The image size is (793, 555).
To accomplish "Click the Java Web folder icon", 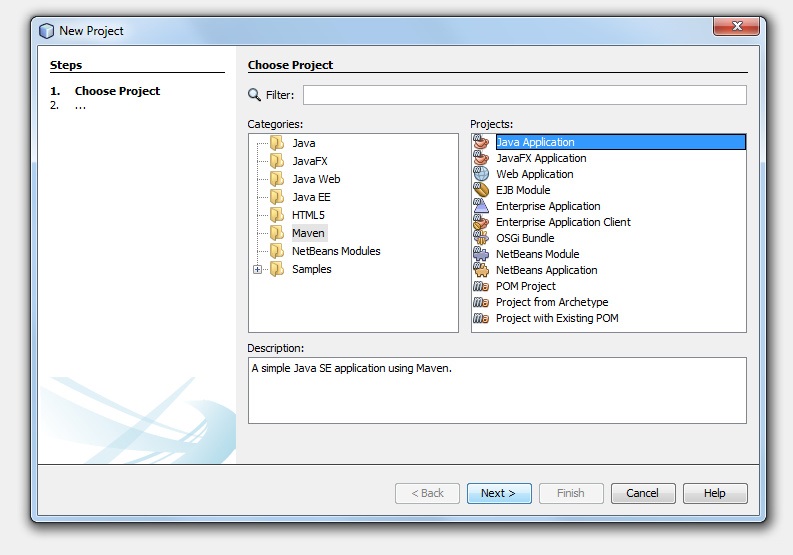I will coord(277,179).
